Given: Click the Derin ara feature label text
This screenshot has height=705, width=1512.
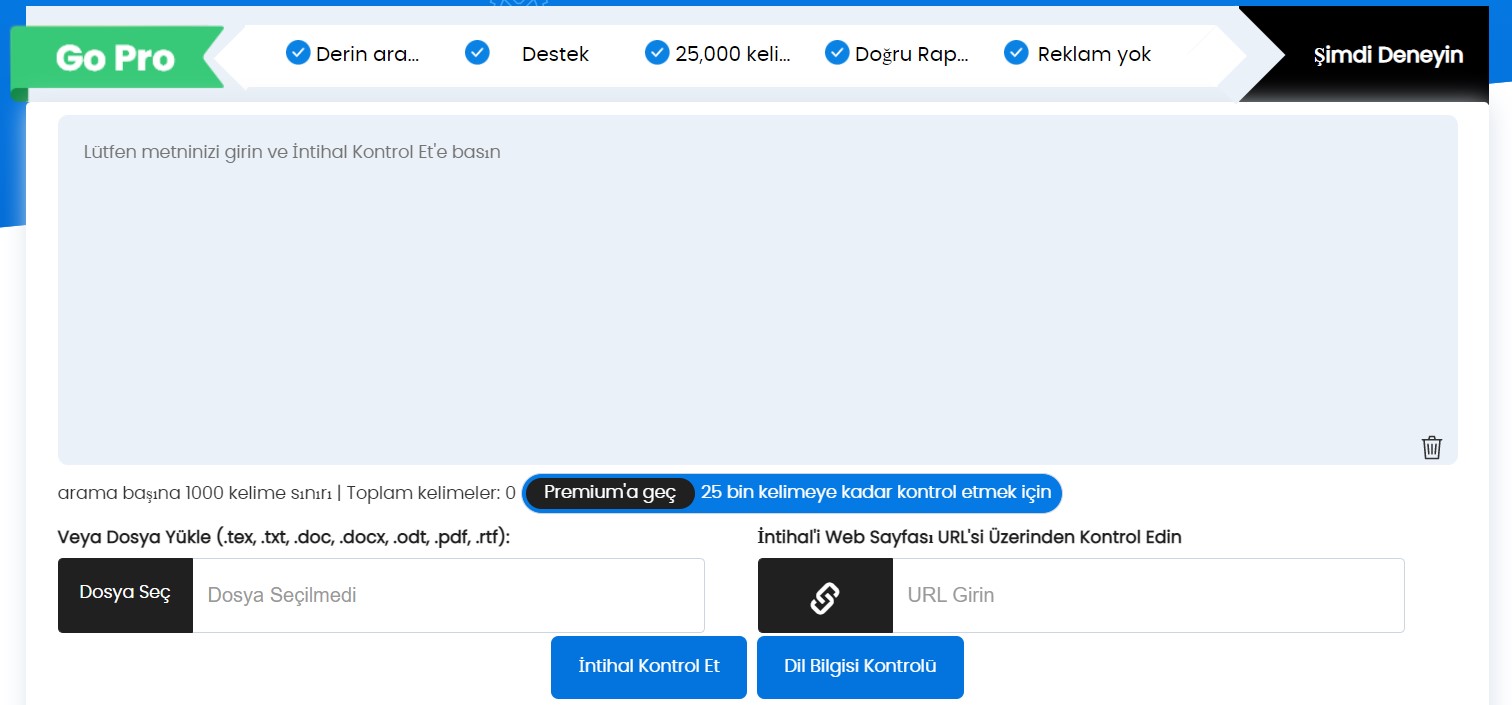Looking at the screenshot, I should click(x=367, y=54).
